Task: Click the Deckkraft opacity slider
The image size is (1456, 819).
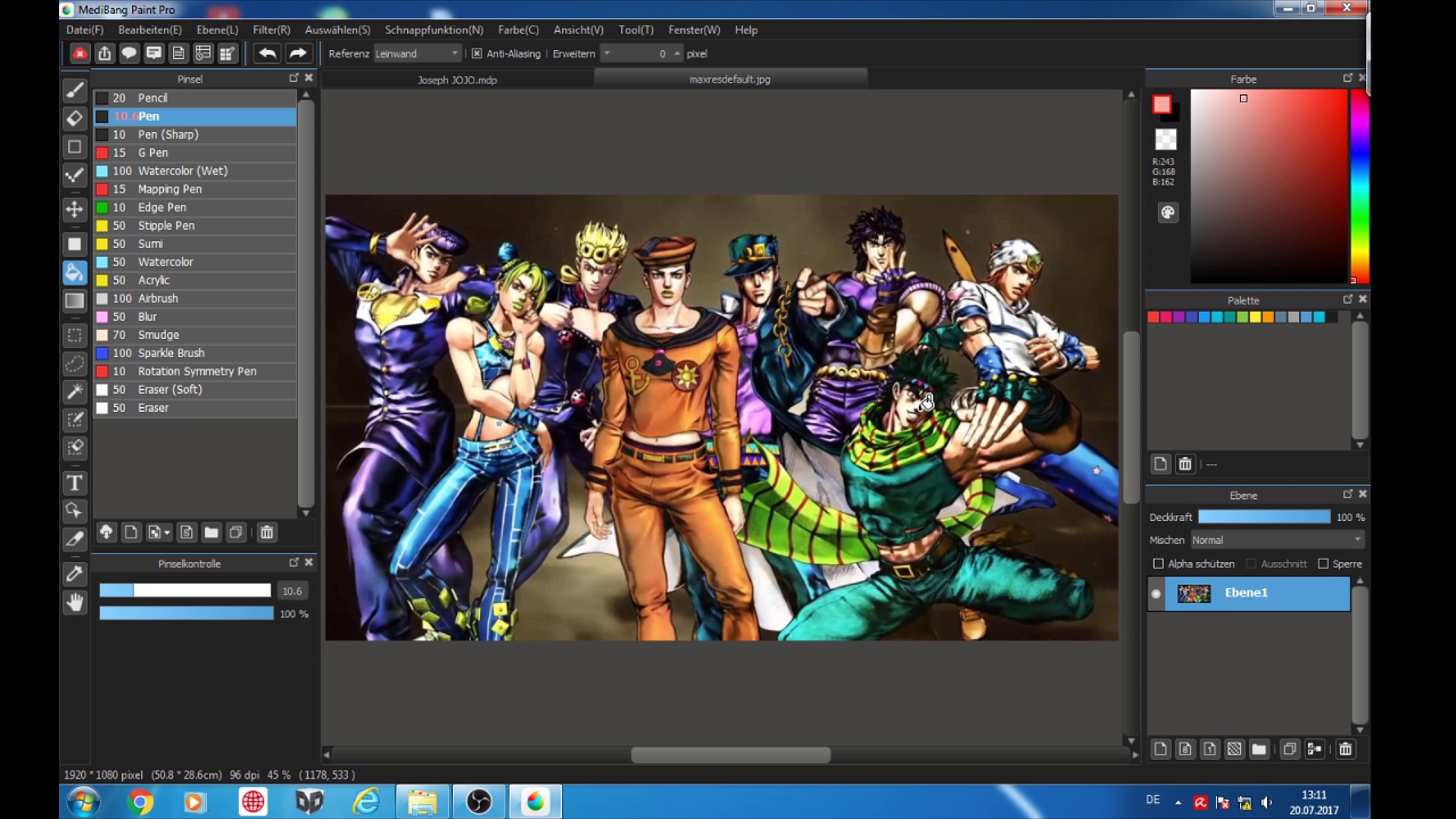Action: coord(1263,517)
